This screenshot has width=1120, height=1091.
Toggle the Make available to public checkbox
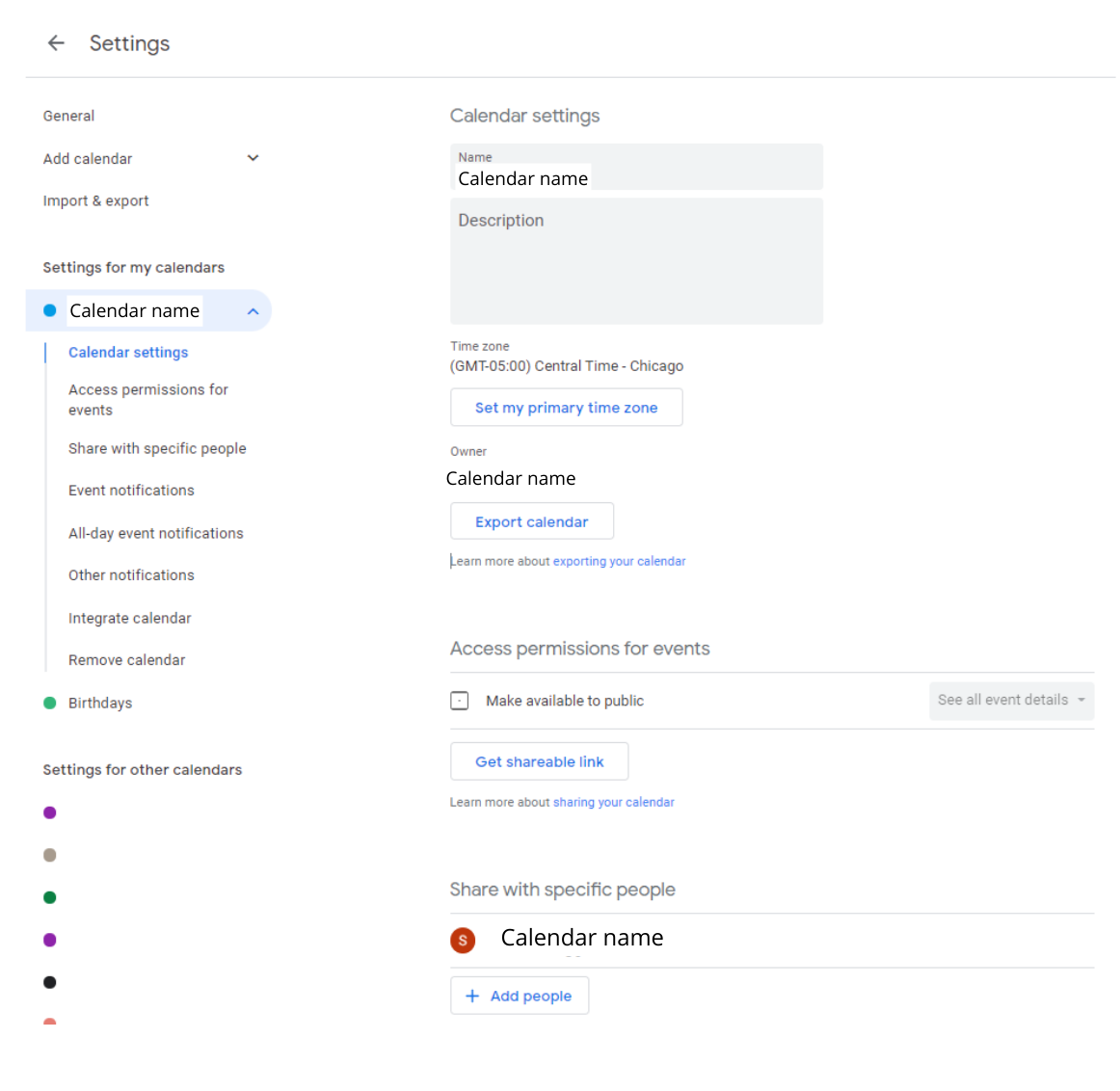(460, 701)
